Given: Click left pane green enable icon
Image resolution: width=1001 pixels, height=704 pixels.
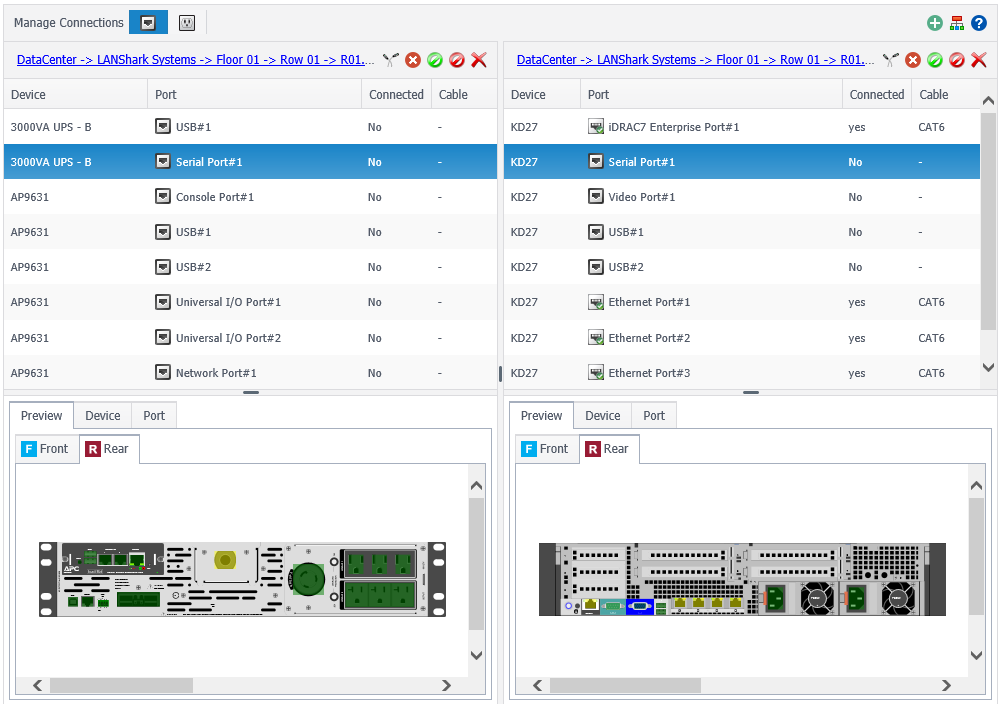Looking at the screenshot, I should coord(435,60).
